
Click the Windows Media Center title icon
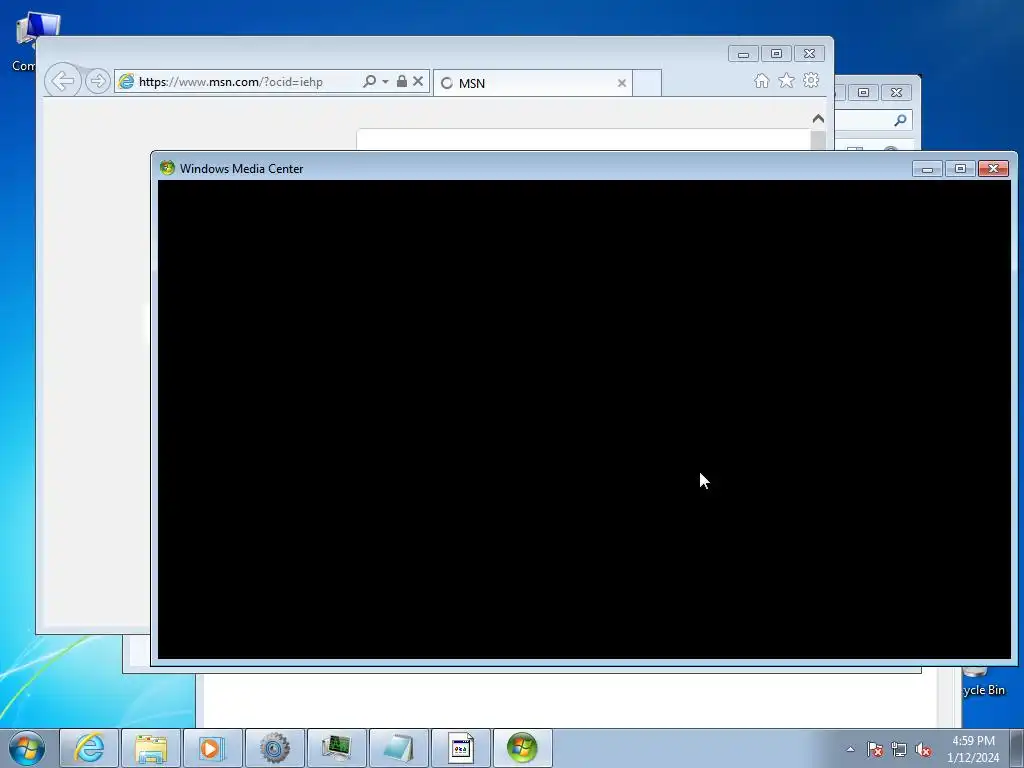167,168
